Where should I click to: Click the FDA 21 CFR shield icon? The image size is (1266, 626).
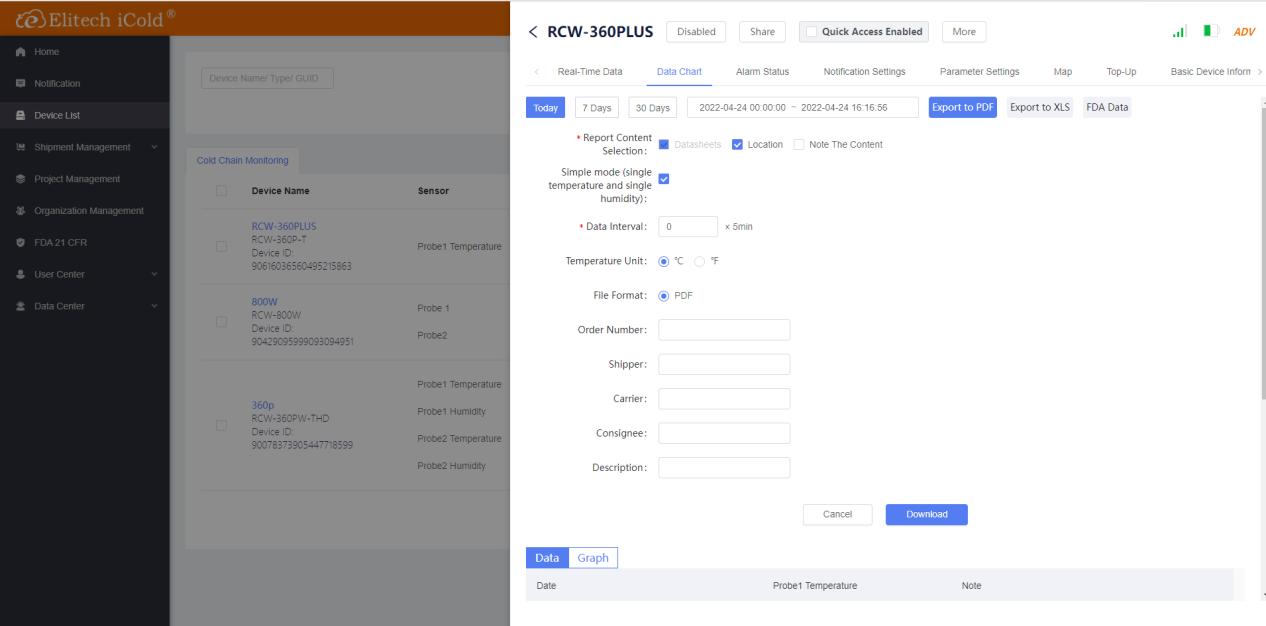point(20,242)
